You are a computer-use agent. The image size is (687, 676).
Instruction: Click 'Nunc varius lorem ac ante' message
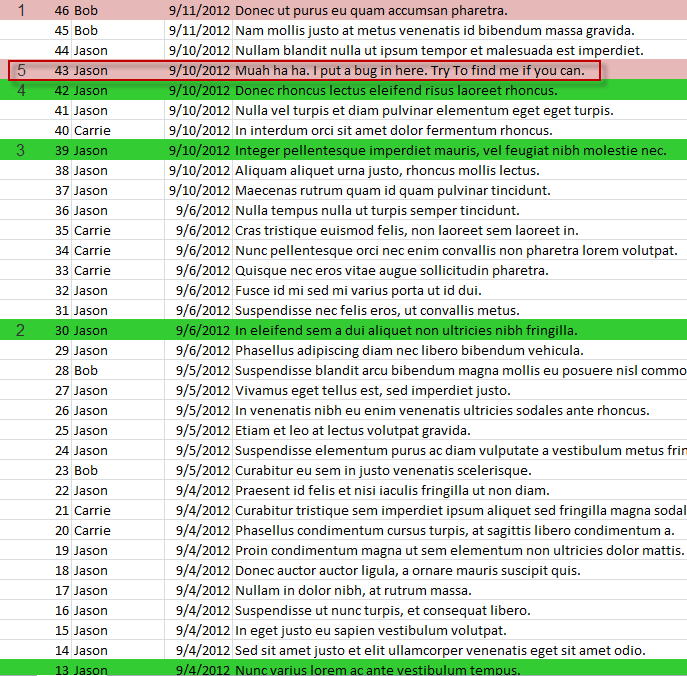point(378,670)
